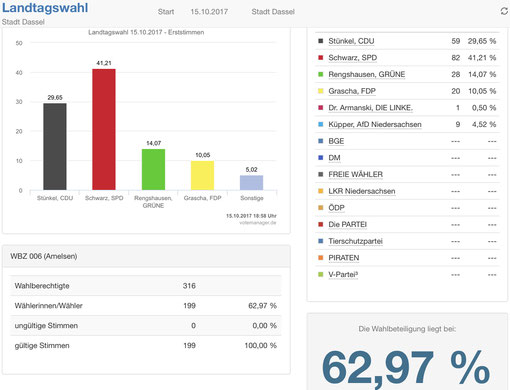The image size is (510, 390).
Task: Open candidate link Stünkel, CDU
Action: [351, 41]
